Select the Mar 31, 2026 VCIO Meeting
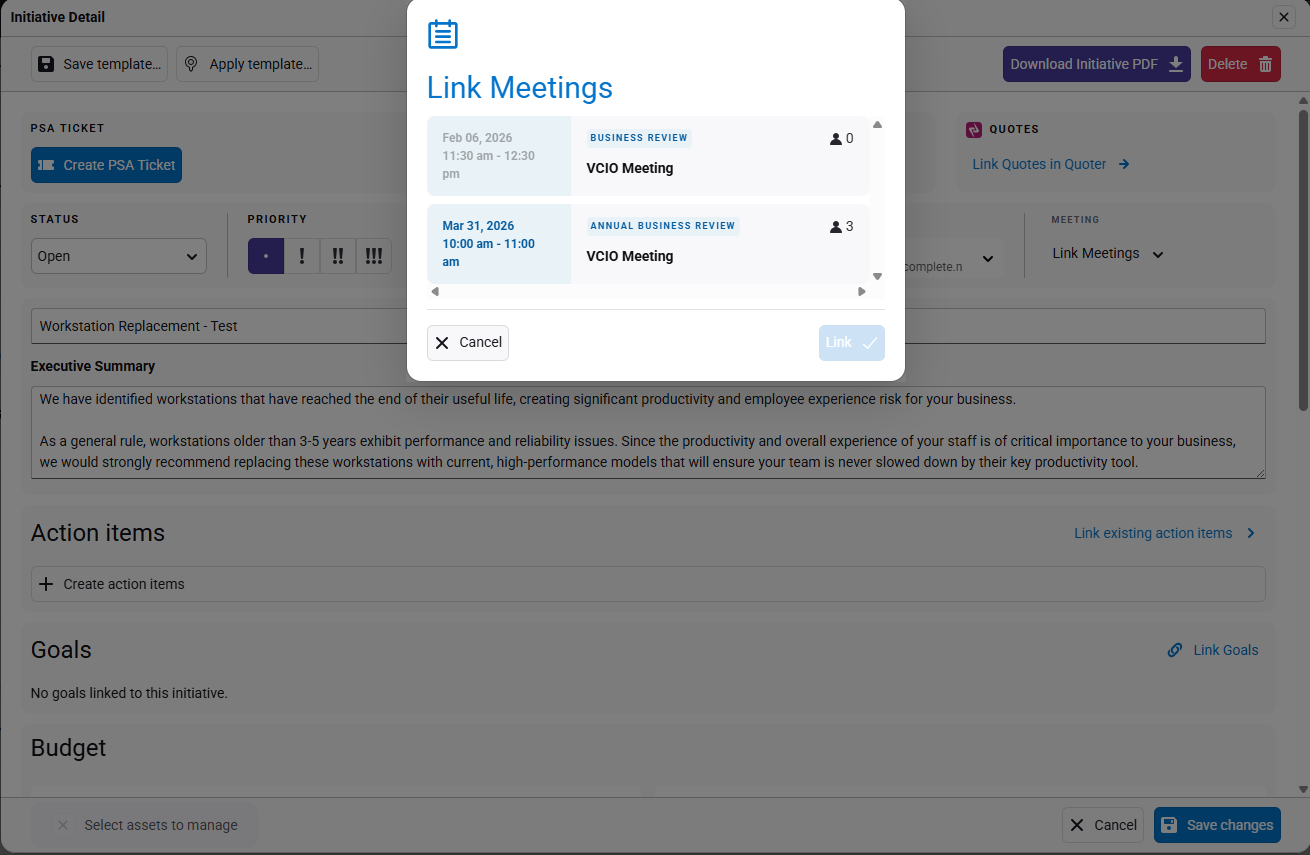The image size is (1310, 855). coord(647,244)
